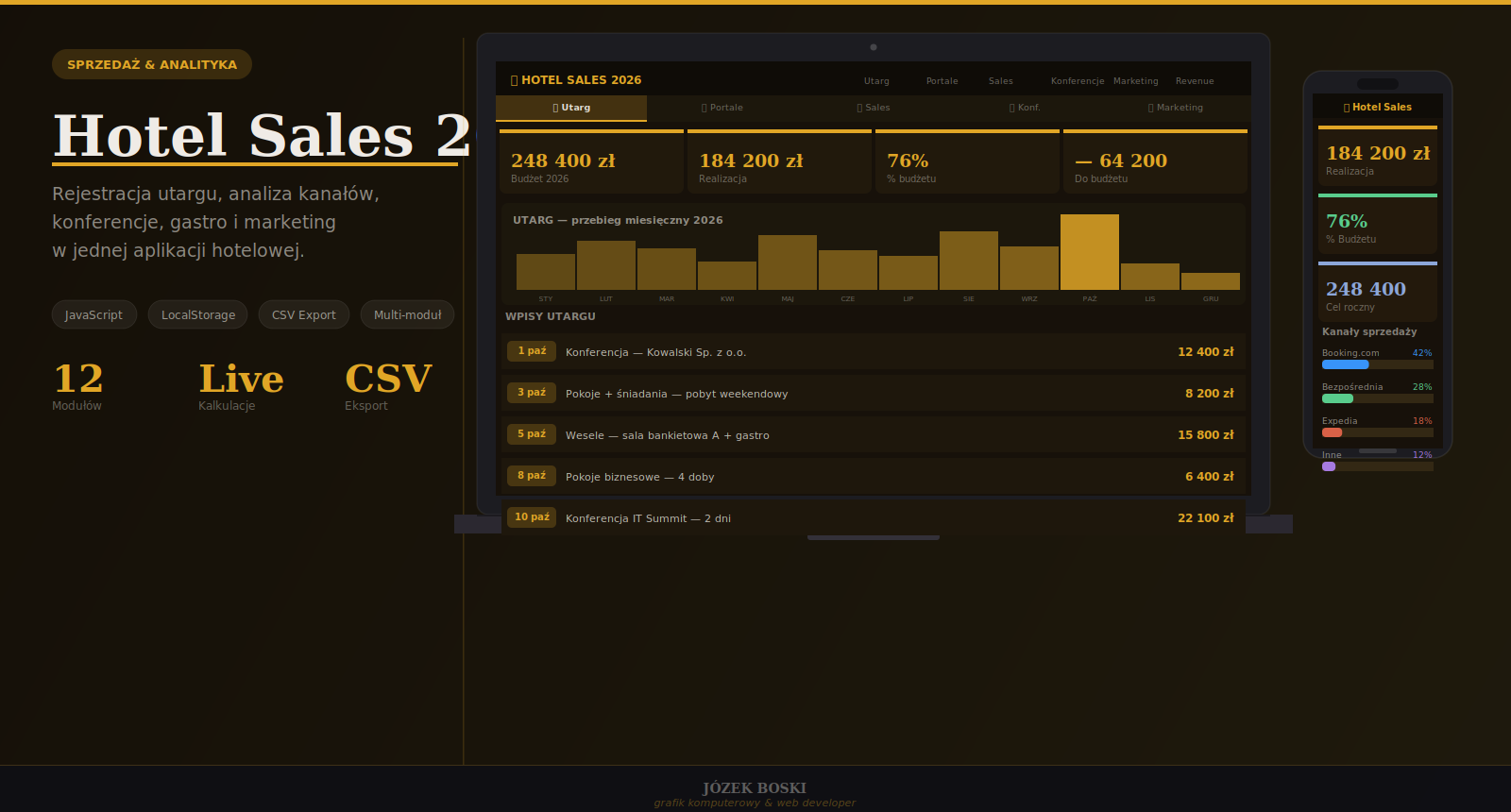Click the Hotel Sales title on the phone
1511x812 pixels.
tap(1378, 108)
